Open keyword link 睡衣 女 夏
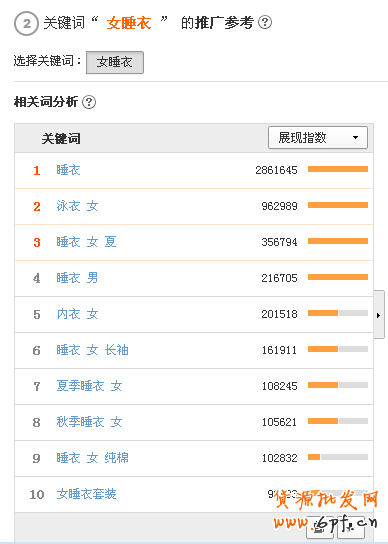388x544 pixels. click(x=86, y=242)
